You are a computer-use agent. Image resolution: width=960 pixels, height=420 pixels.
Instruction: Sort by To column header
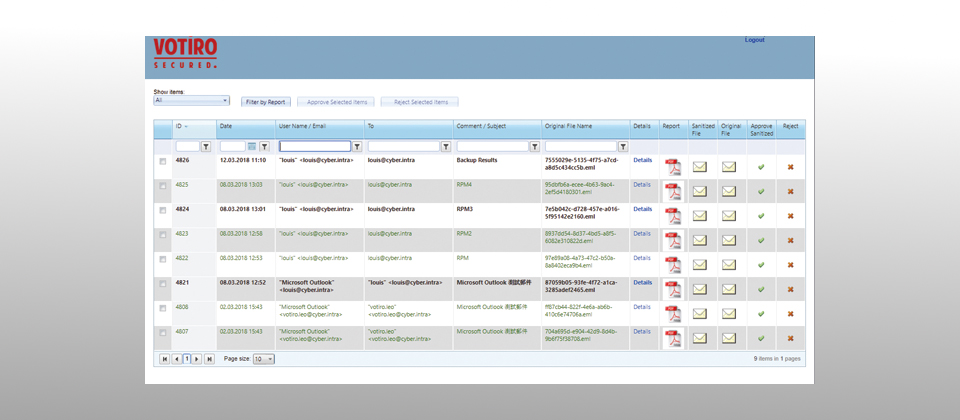click(x=370, y=127)
